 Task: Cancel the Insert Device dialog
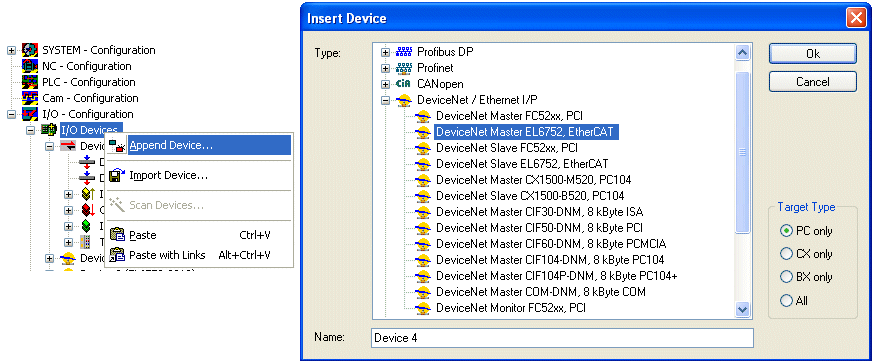click(812, 82)
